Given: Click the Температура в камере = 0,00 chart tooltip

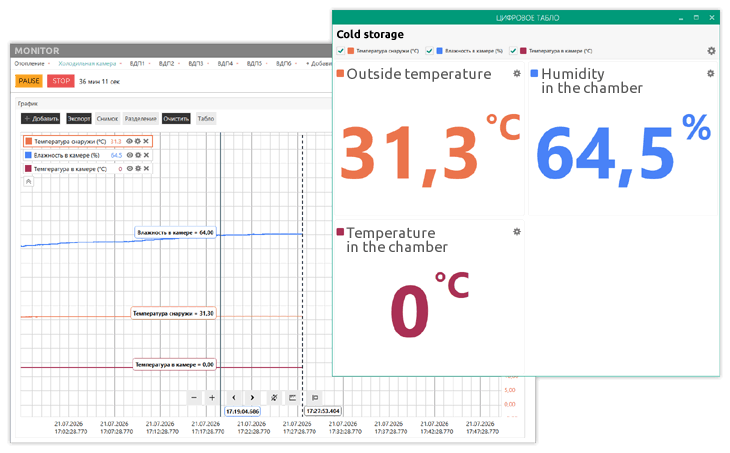Looking at the screenshot, I should (174, 365).
